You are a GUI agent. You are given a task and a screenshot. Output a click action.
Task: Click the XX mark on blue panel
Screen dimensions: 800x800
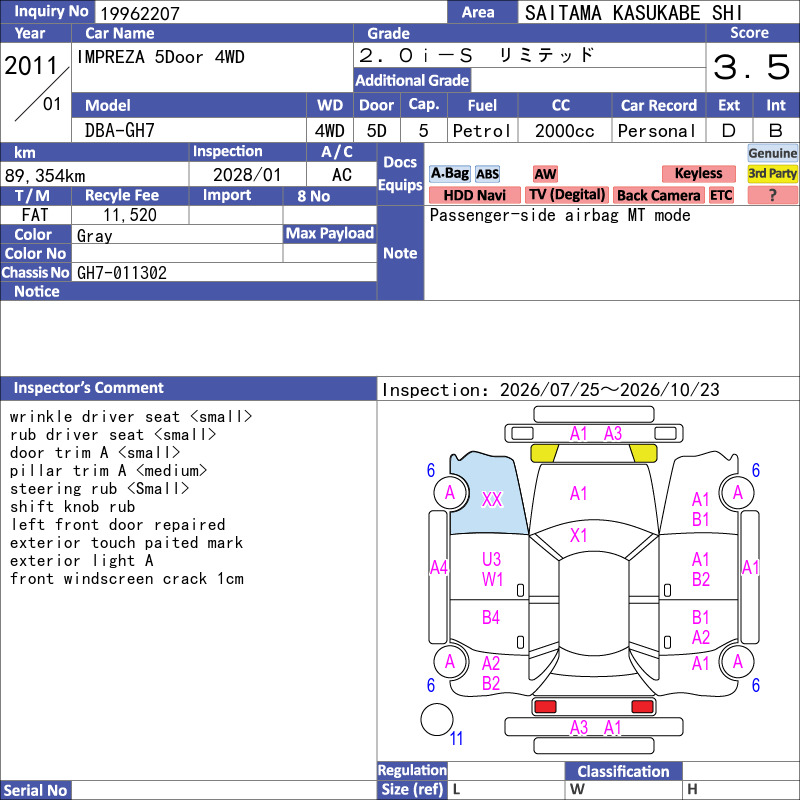click(x=492, y=499)
